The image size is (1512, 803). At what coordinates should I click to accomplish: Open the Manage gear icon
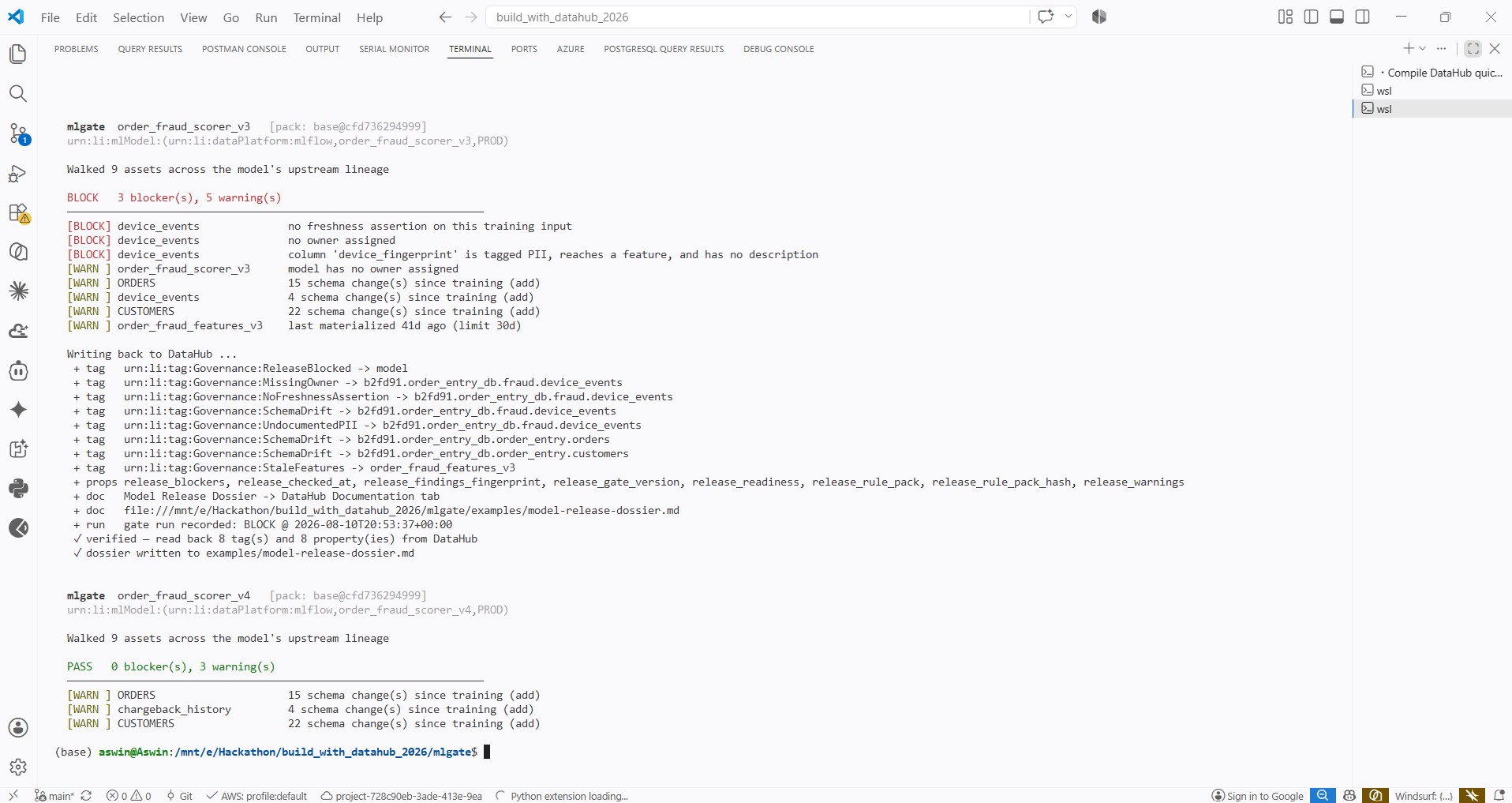click(x=18, y=767)
